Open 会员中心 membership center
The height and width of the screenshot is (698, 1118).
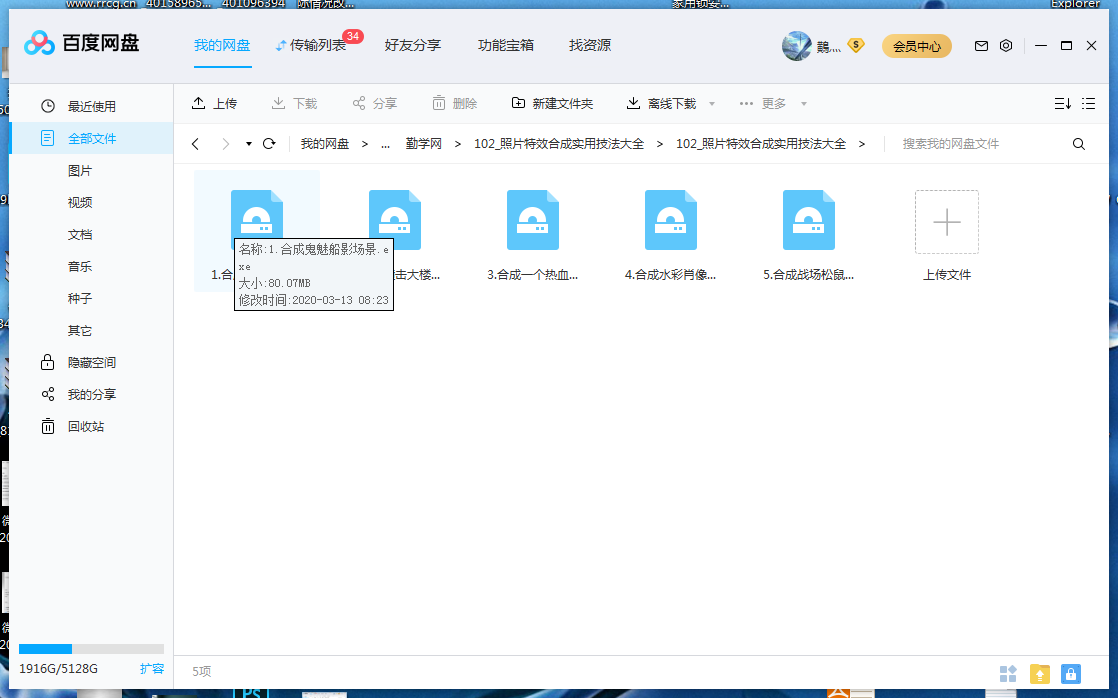click(x=917, y=46)
